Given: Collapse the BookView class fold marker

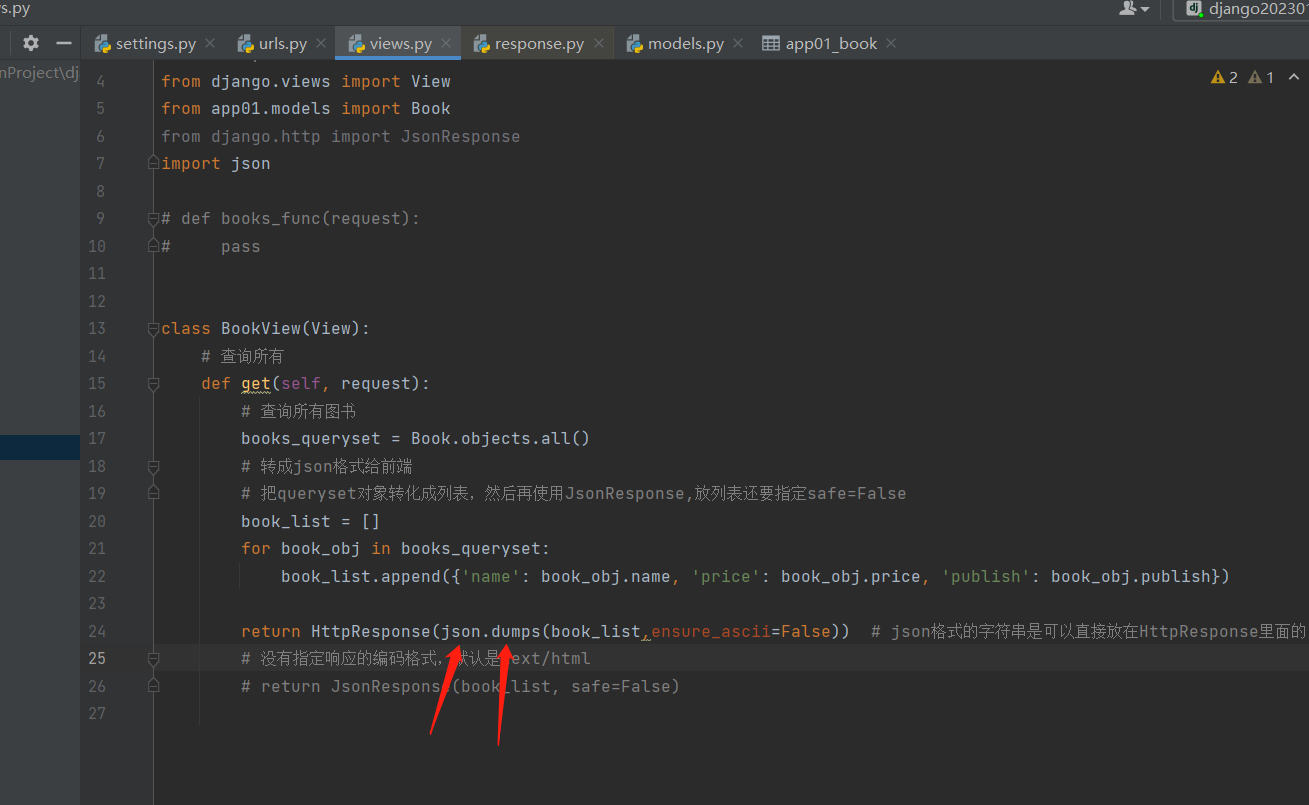Looking at the screenshot, I should 153,328.
